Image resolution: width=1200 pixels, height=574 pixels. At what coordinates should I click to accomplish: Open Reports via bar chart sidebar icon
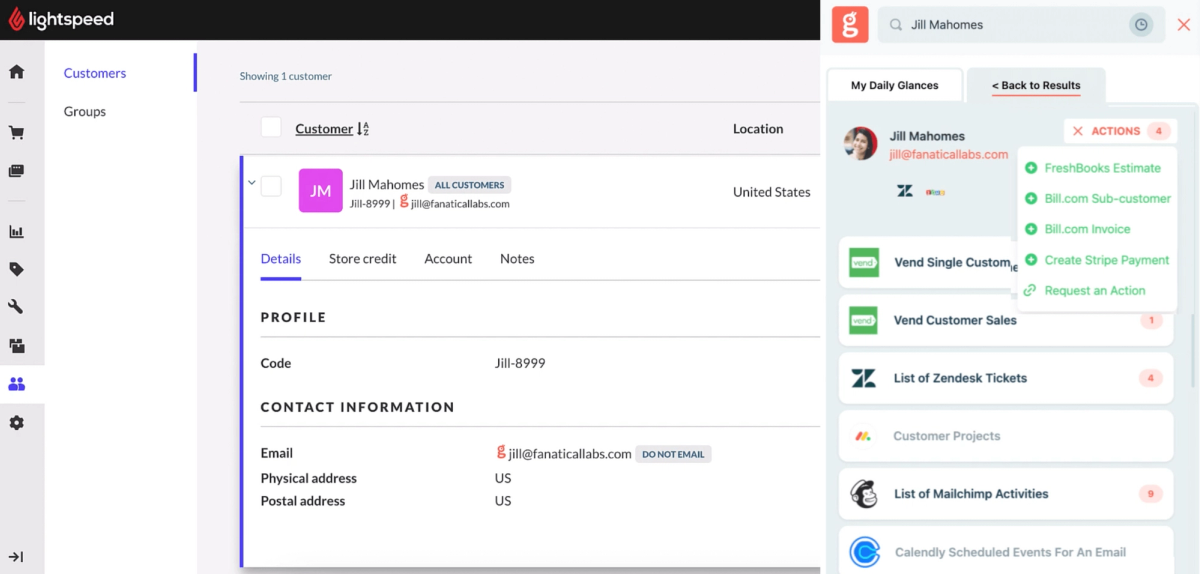tap(16, 232)
